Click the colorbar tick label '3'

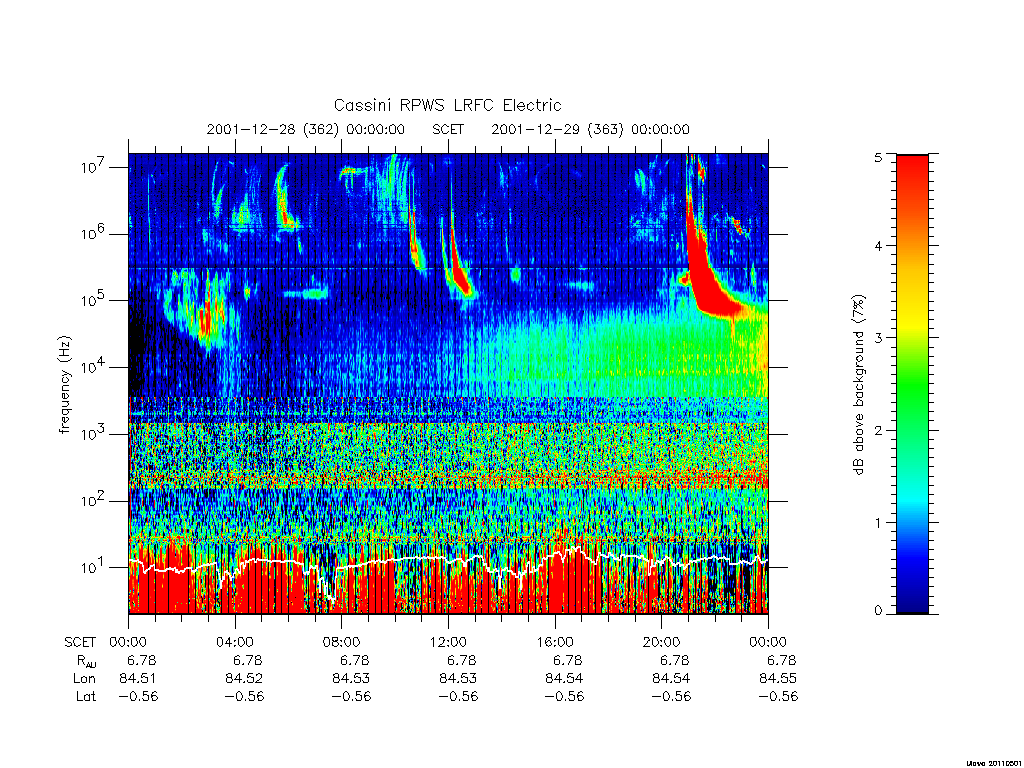pyautogui.click(x=878, y=338)
